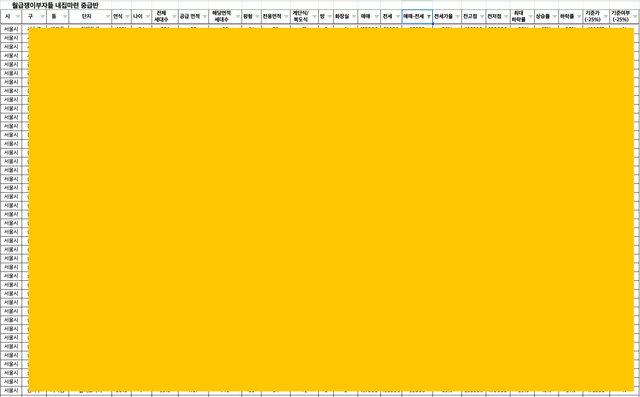This screenshot has width=640, height=397.
Task: Open the 전세가율 column filter icon
Action: click(x=458, y=17)
